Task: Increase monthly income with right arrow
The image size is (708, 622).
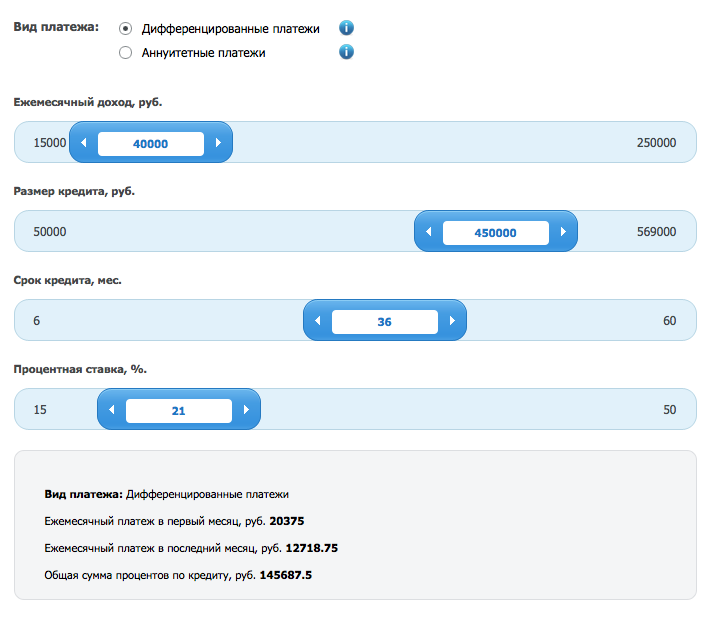Action: tap(218, 143)
